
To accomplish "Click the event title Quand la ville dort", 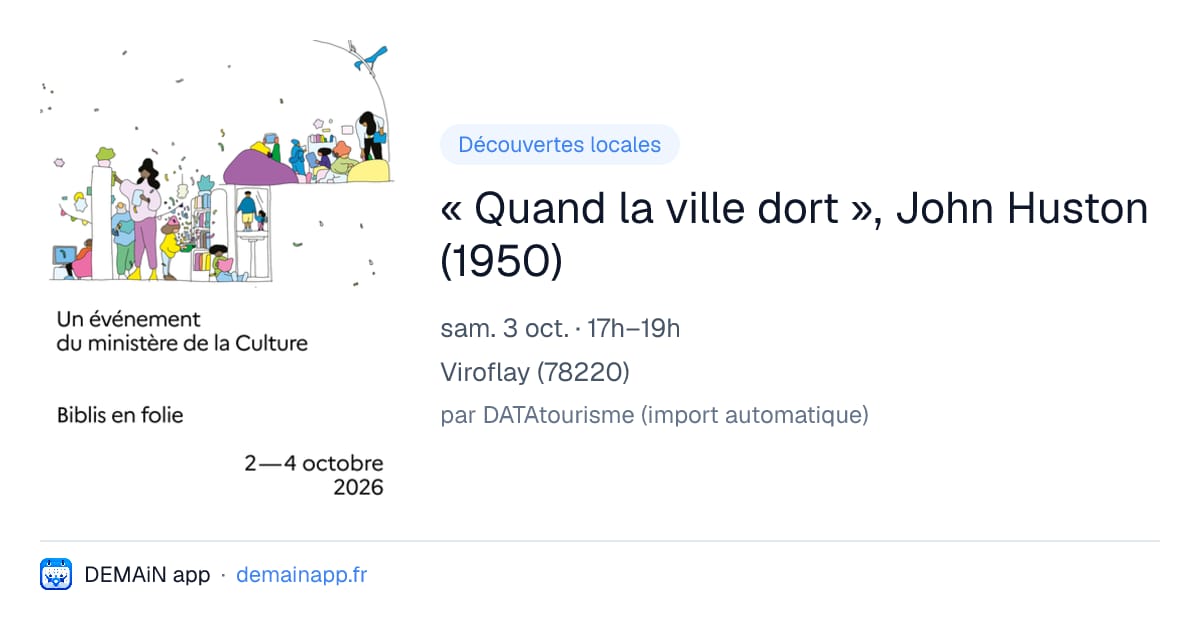I will pyautogui.click(x=659, y=208).
